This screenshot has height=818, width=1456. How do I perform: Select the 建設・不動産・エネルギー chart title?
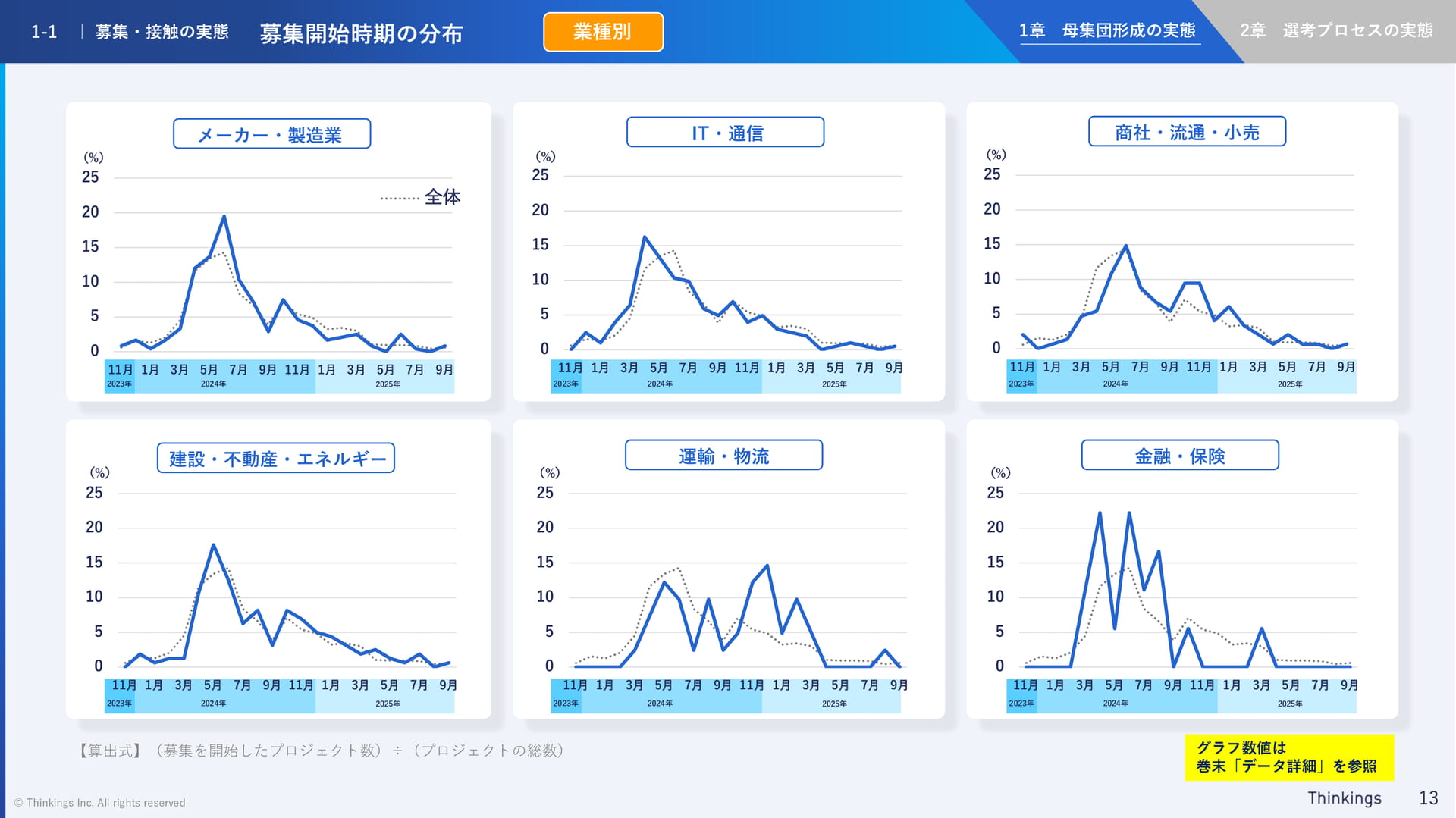(276, 458)
